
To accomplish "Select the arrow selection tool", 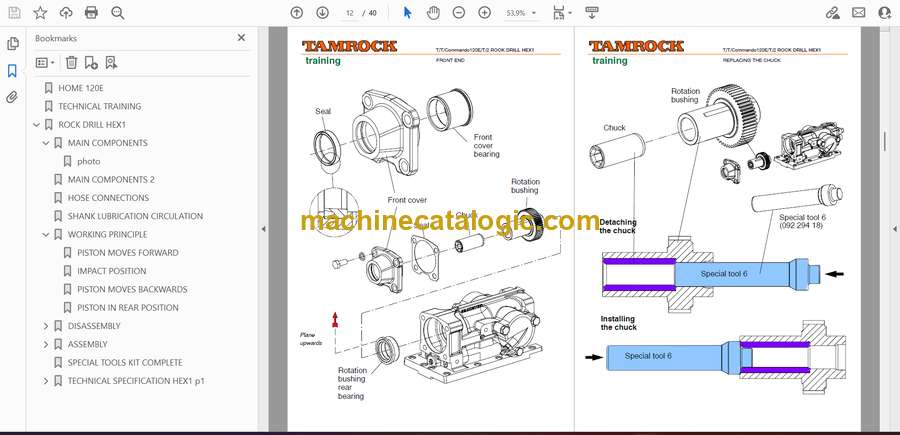I will [x=408, y=13].
